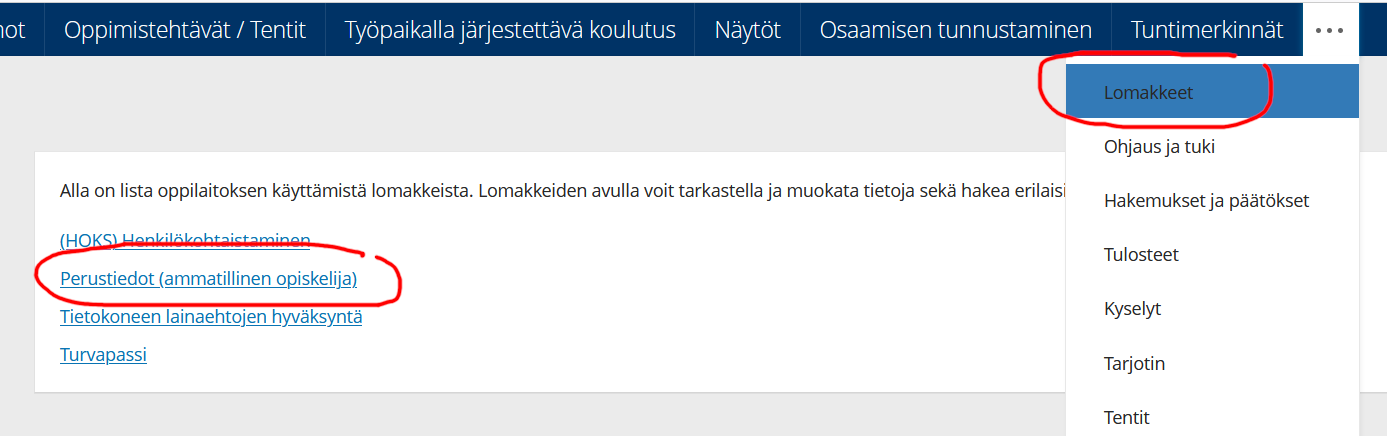The height and width of the screenshot is (436, 1387).
Task: Click the forms description paragraph text
Action: [500, 190]
